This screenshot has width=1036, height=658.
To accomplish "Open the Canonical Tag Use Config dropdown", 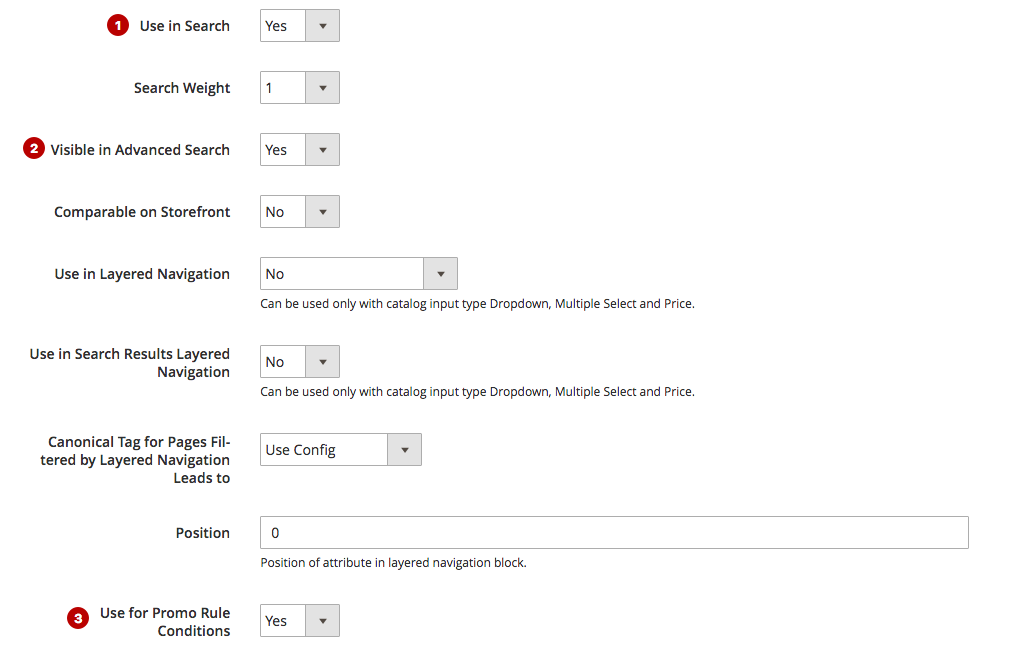I will click(340, 450).
